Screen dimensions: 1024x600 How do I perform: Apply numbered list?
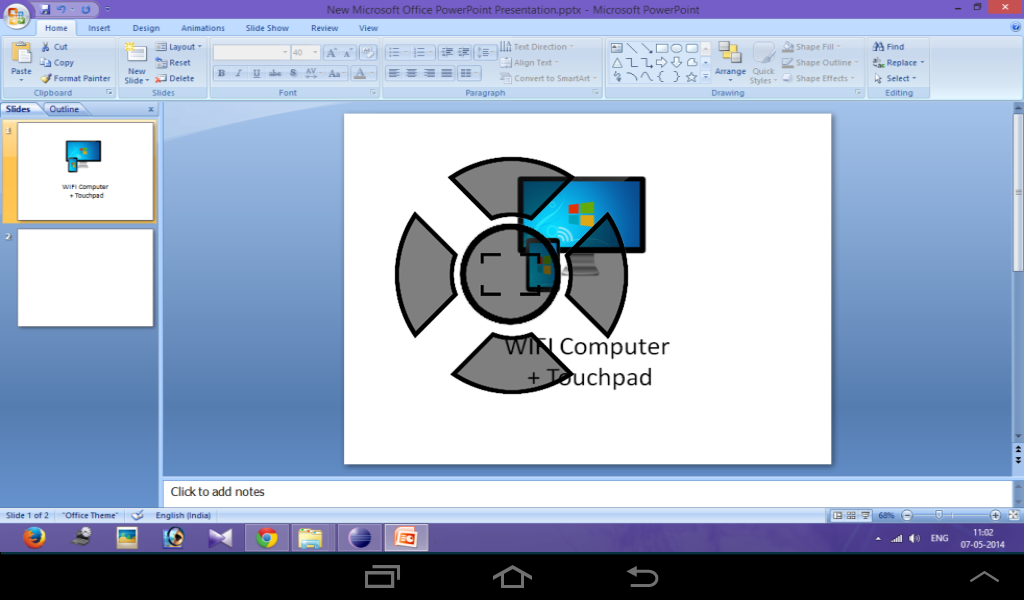point(422,52)
